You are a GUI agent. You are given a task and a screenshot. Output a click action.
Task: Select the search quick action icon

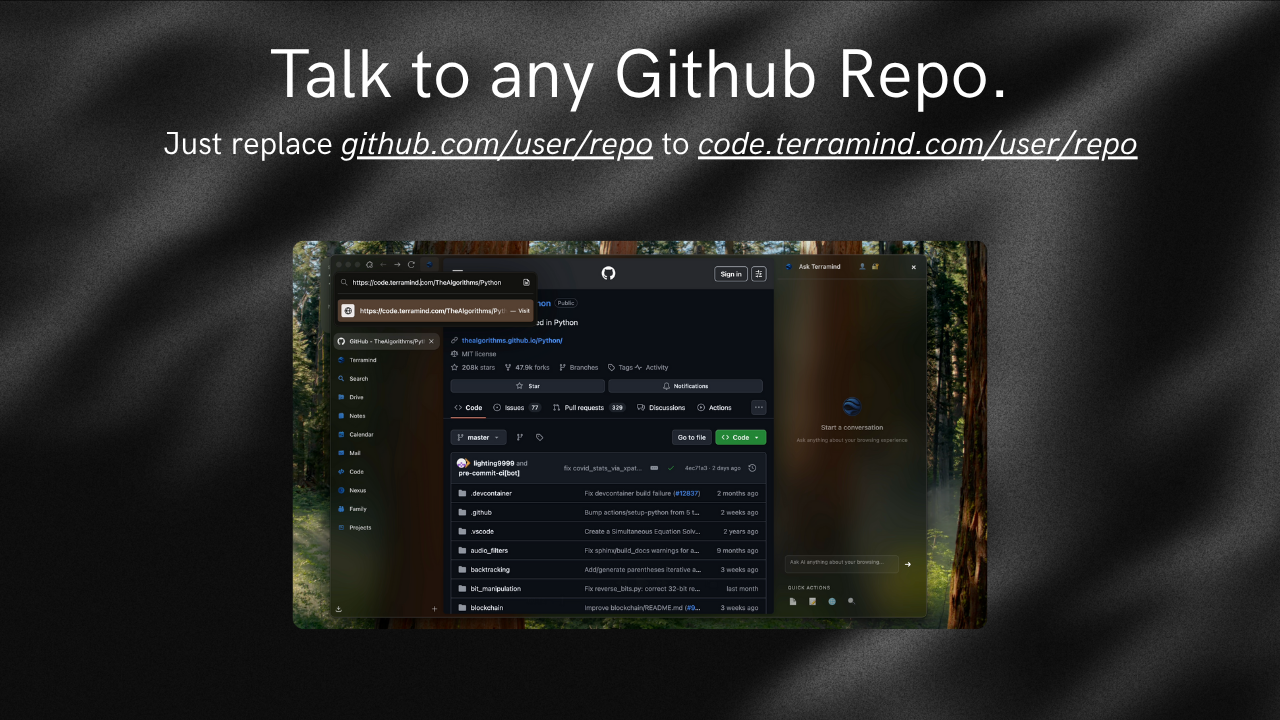851,601
